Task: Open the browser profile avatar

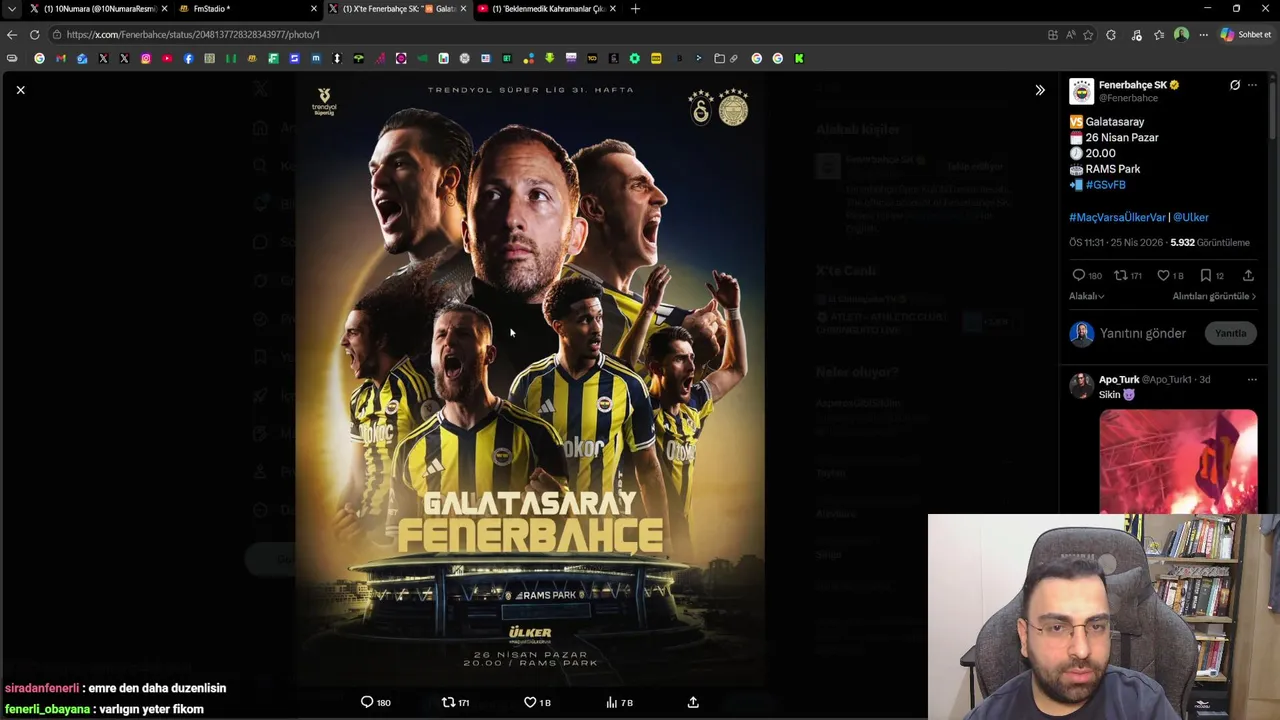Action: pyautogui.click(x=1181, y=34)
